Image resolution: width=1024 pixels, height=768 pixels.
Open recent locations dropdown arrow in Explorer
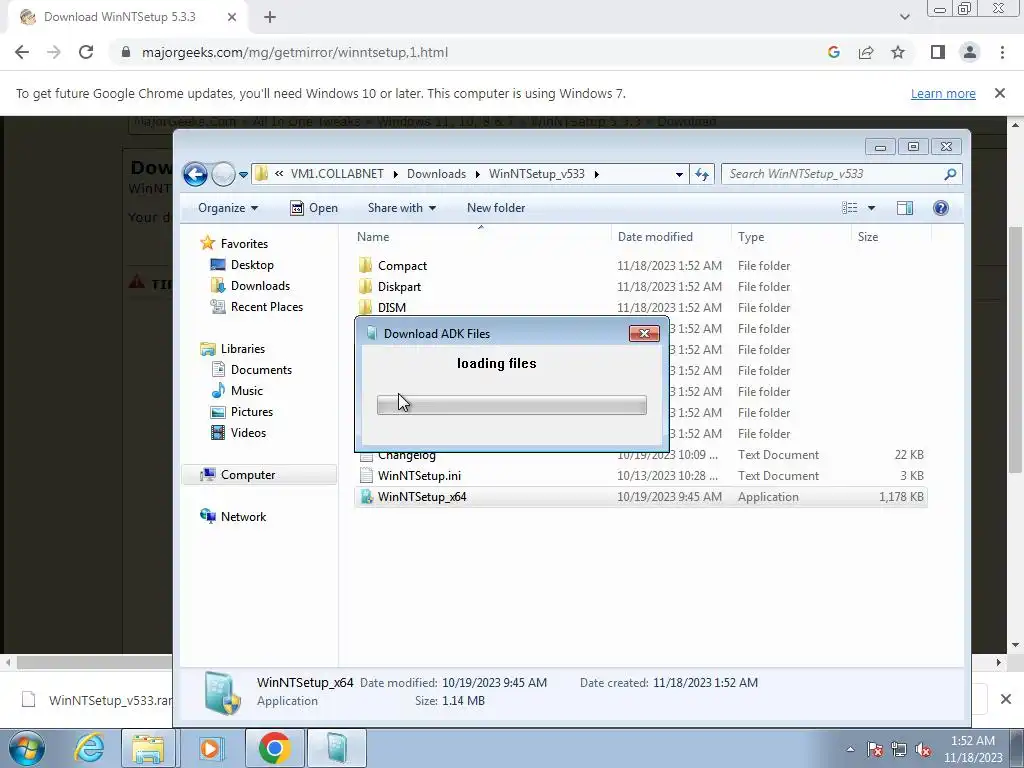click(x=243, y=174)
